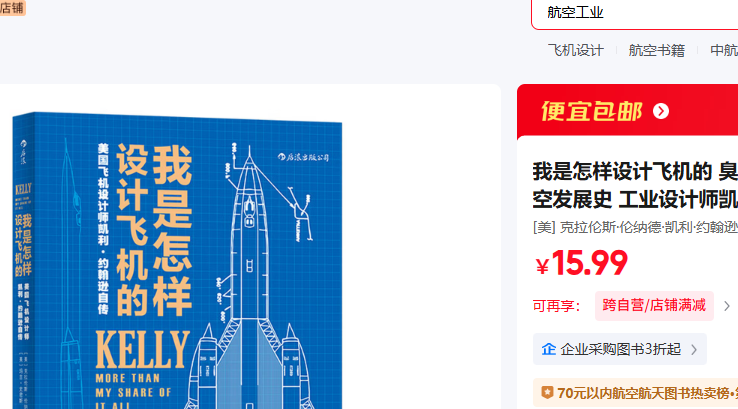738x409 pixels.
Task: Click the blue 企 enterprise icon
Action: (549, 349)
